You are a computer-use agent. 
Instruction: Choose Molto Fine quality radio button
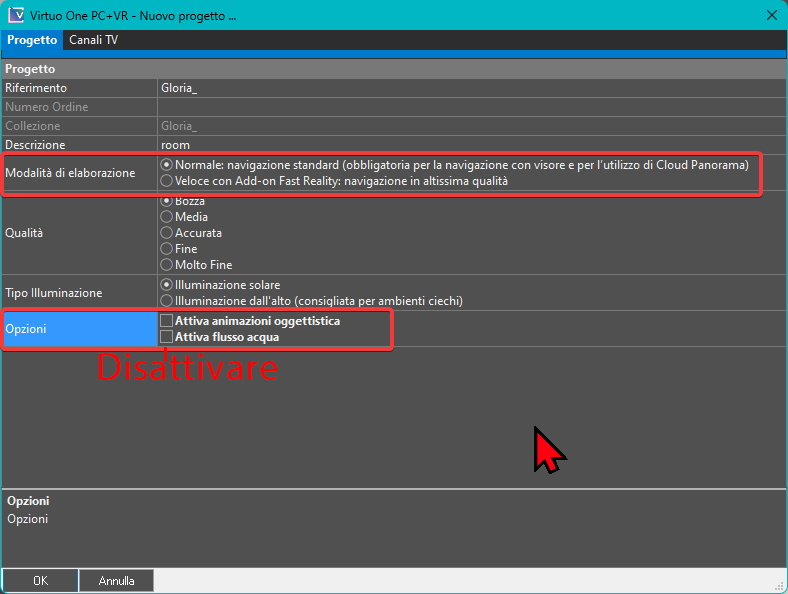tap(166, 265)
